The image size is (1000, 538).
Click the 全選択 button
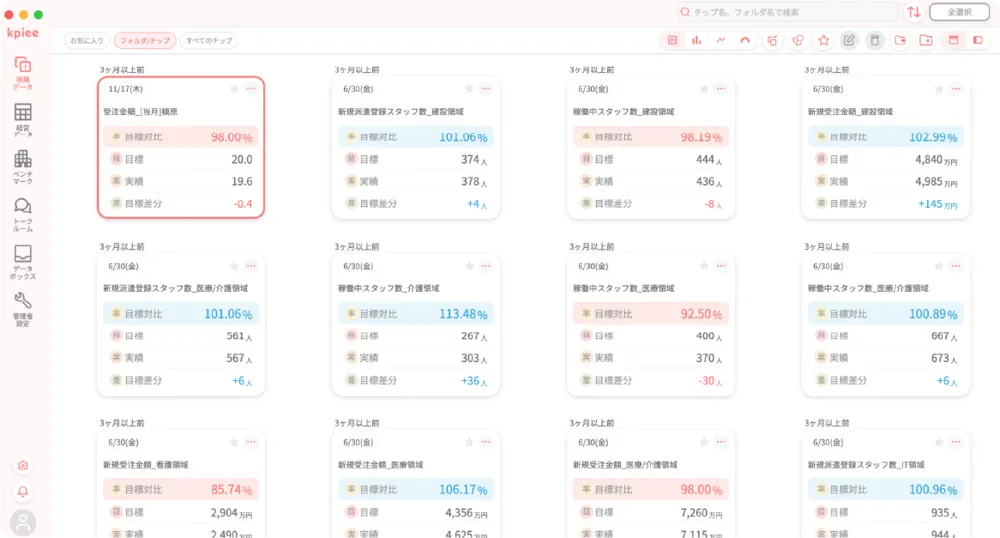click(959, 12)
